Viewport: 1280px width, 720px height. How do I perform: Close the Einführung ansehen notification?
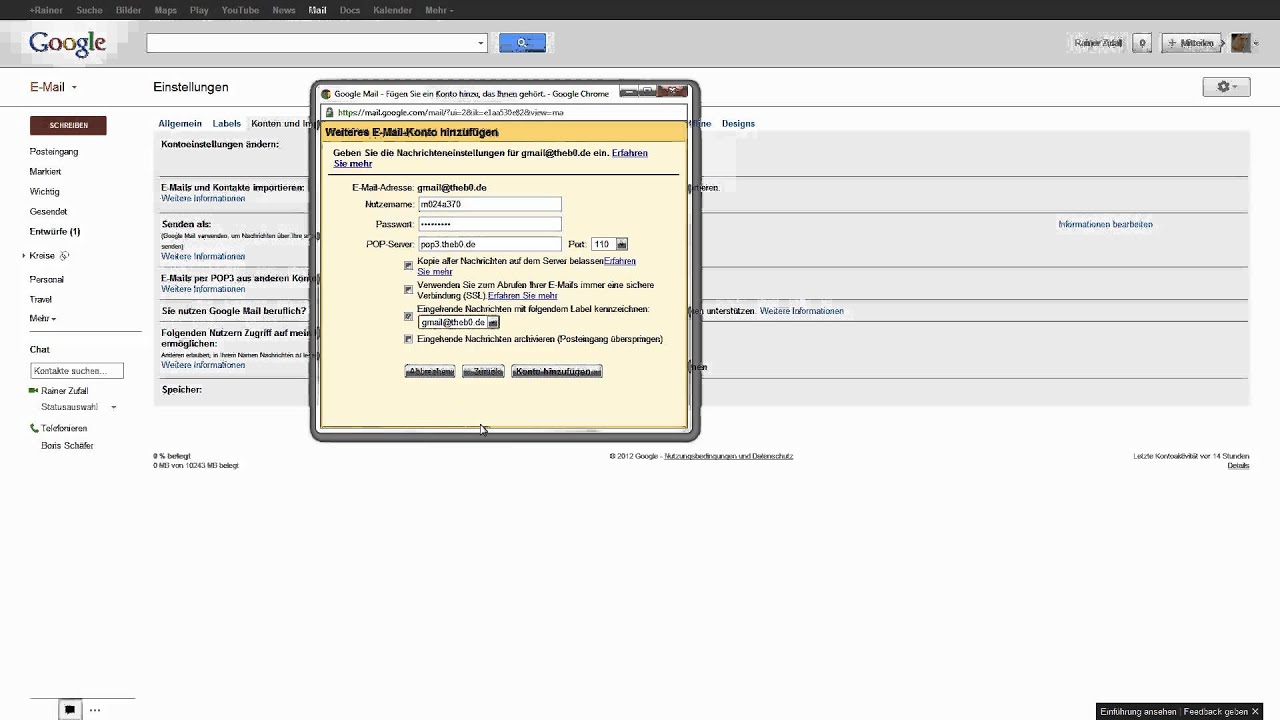1255,711
